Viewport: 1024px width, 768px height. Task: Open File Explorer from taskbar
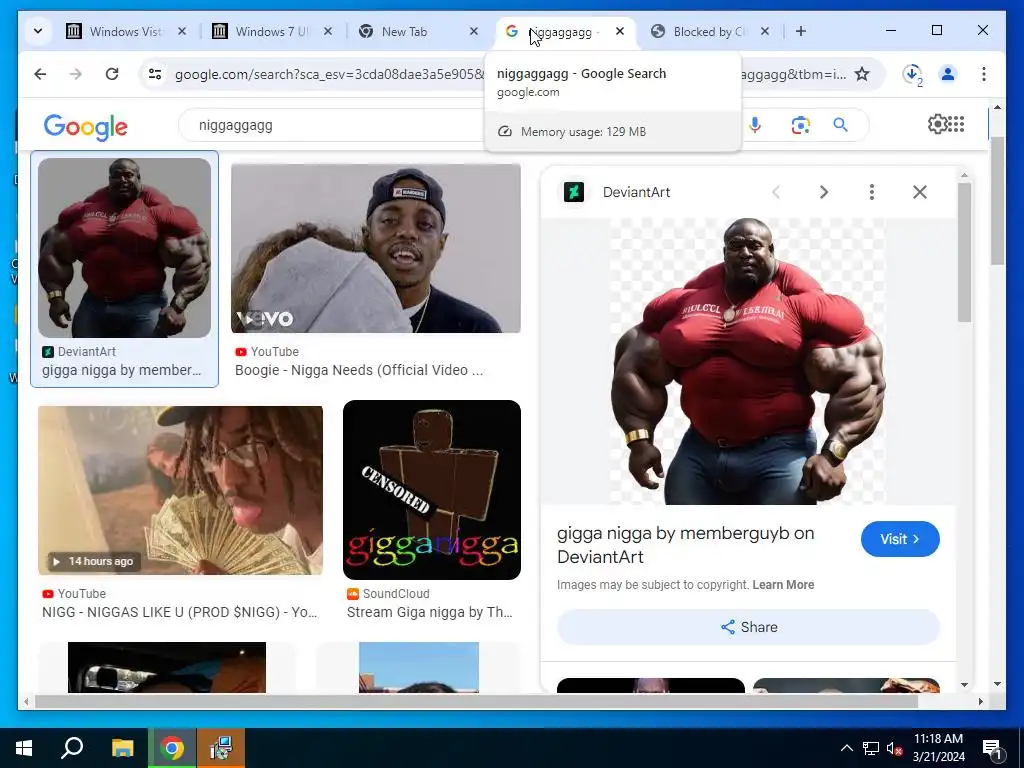point(122,748)
